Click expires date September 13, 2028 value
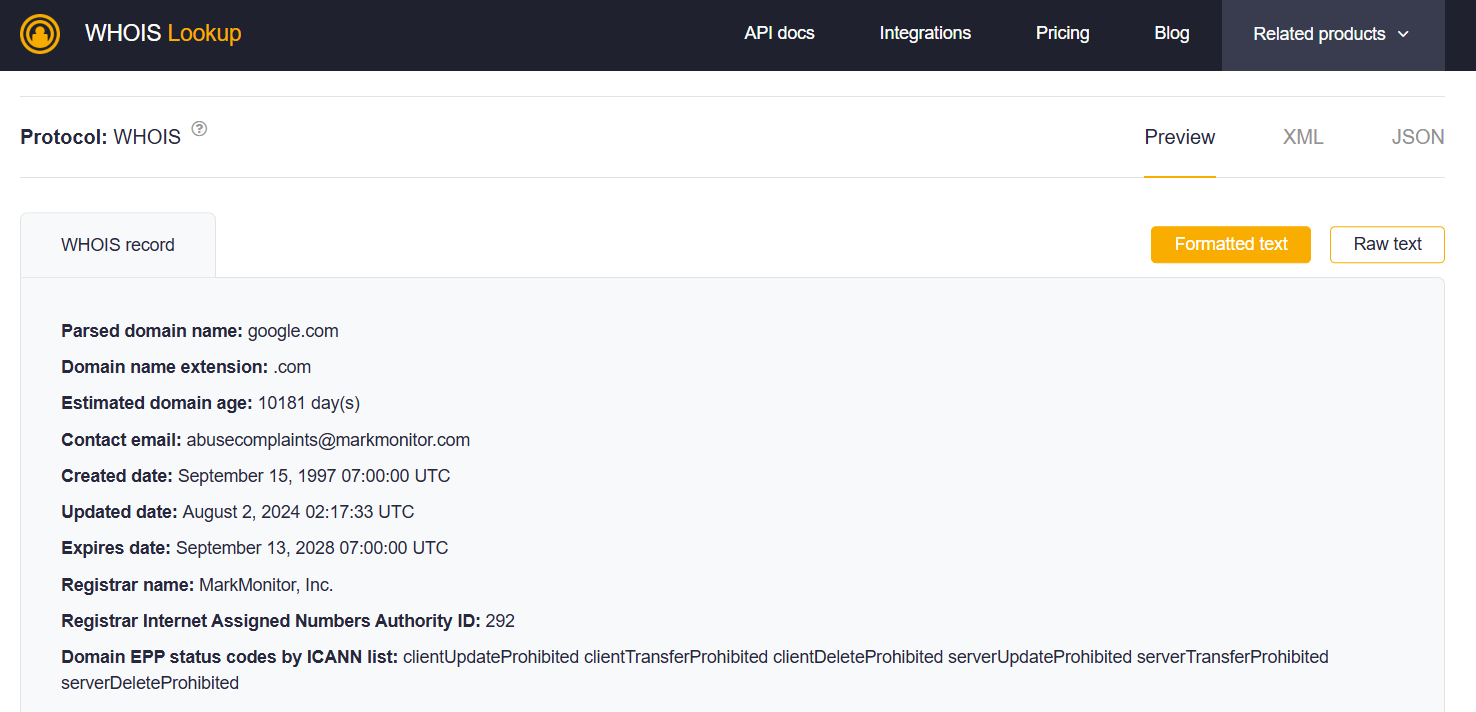The width and height of the screenshot is (1476, 712). 312,548
